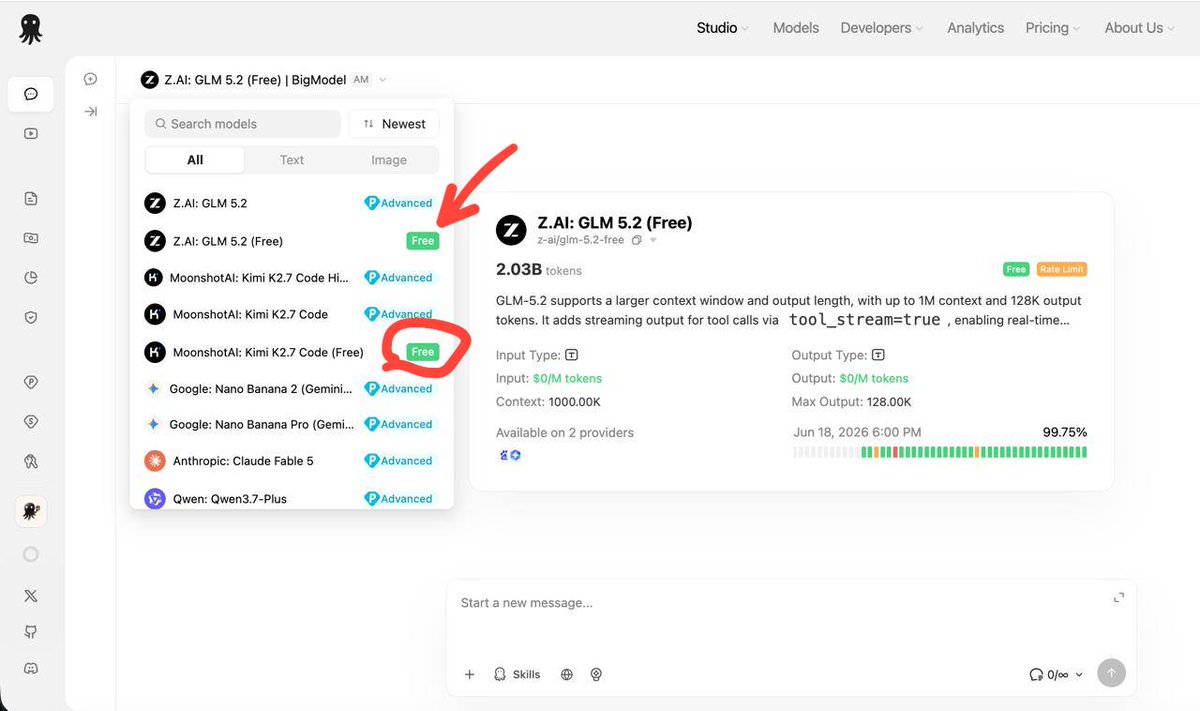Toggle the circle theme switch in the sidebar
Image resolution: width=1200 pixels, height=711 pixels.
click(31, 554)
